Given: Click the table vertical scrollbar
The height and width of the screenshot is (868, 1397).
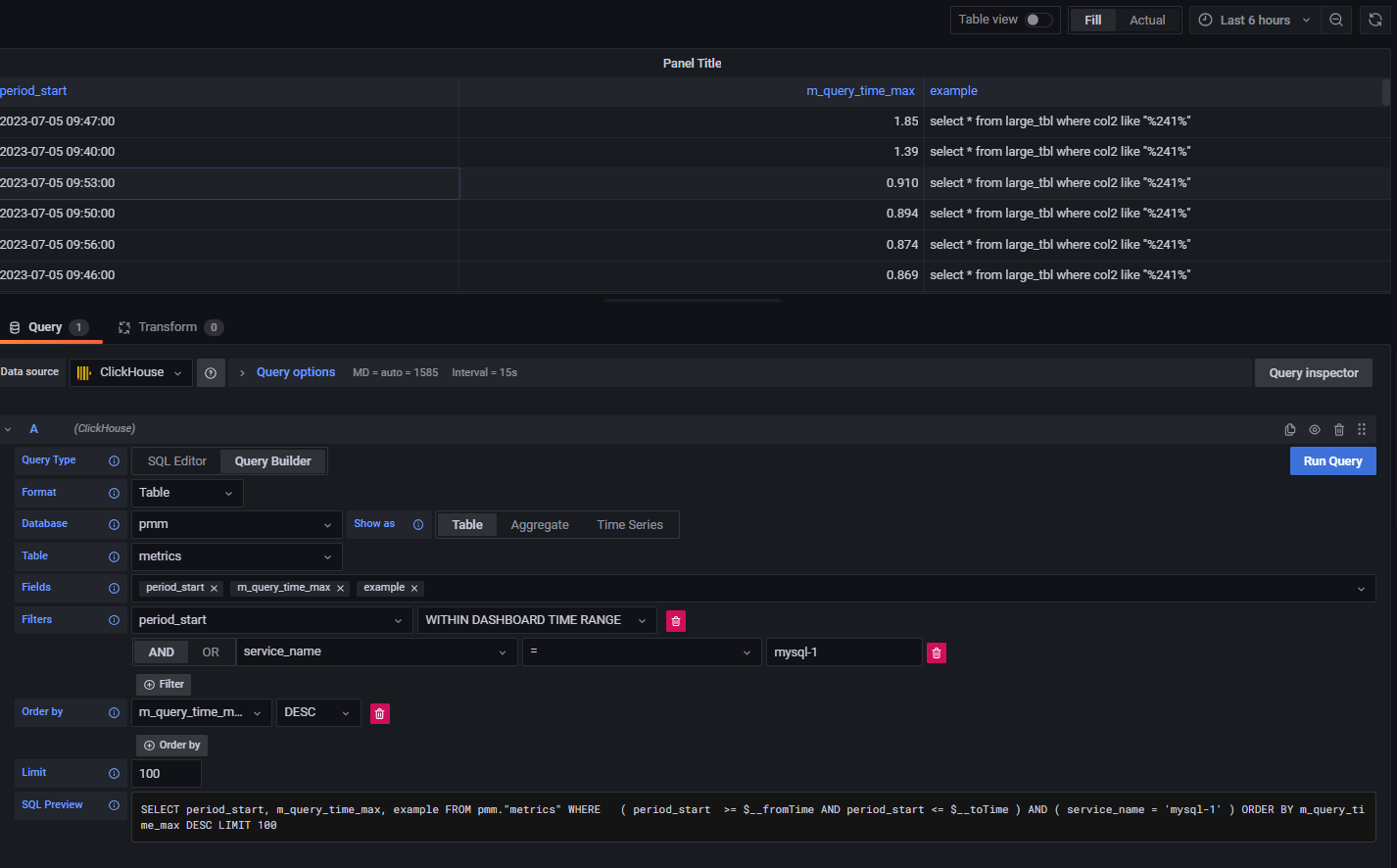Looking at the screenshot, I should 1386,93.
